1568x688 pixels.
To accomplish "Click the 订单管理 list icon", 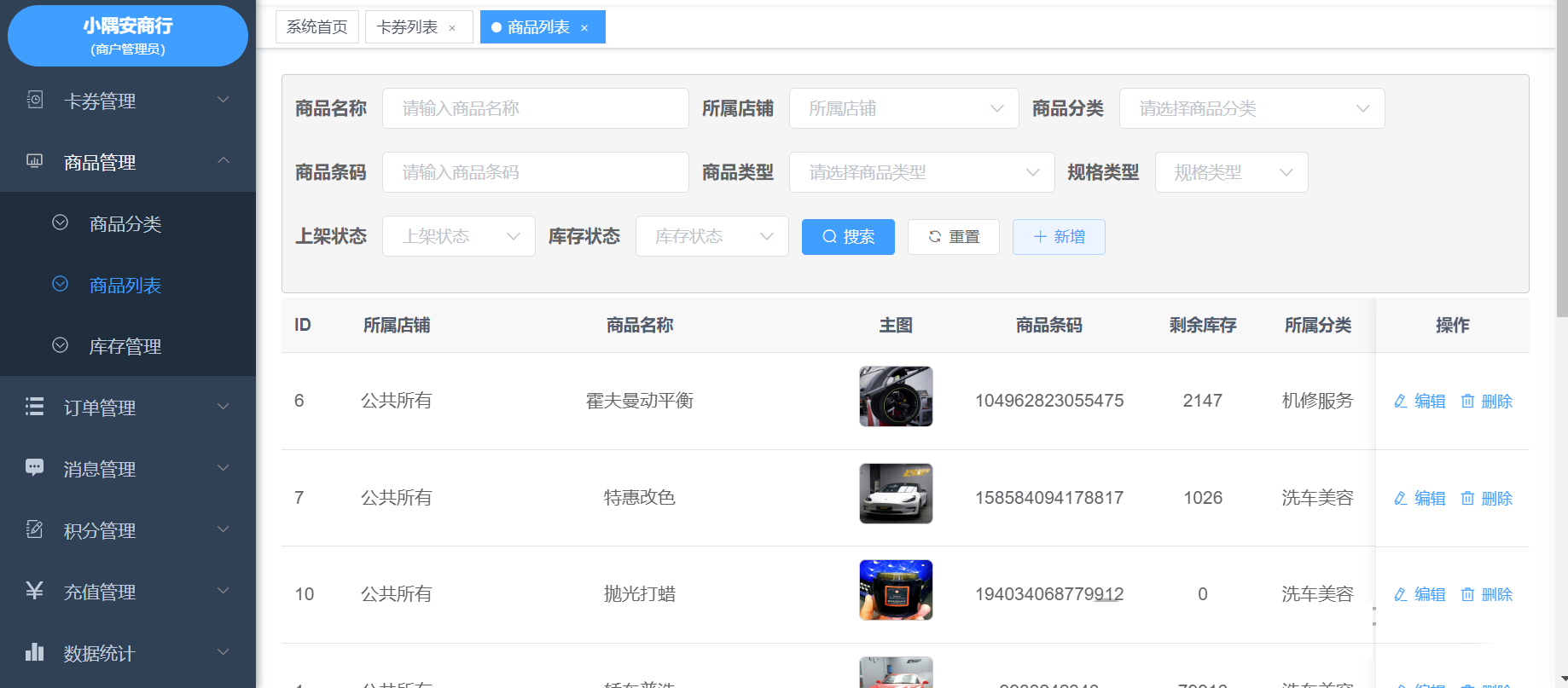I will click(x=35, y=407).
